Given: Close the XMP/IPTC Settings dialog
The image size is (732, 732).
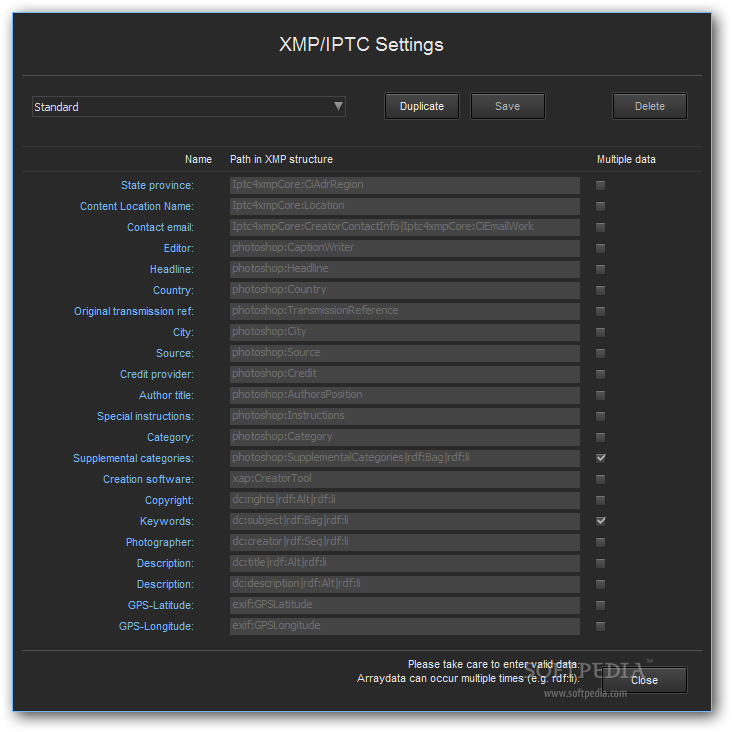Looking at the screenshot, I should 644,680.
